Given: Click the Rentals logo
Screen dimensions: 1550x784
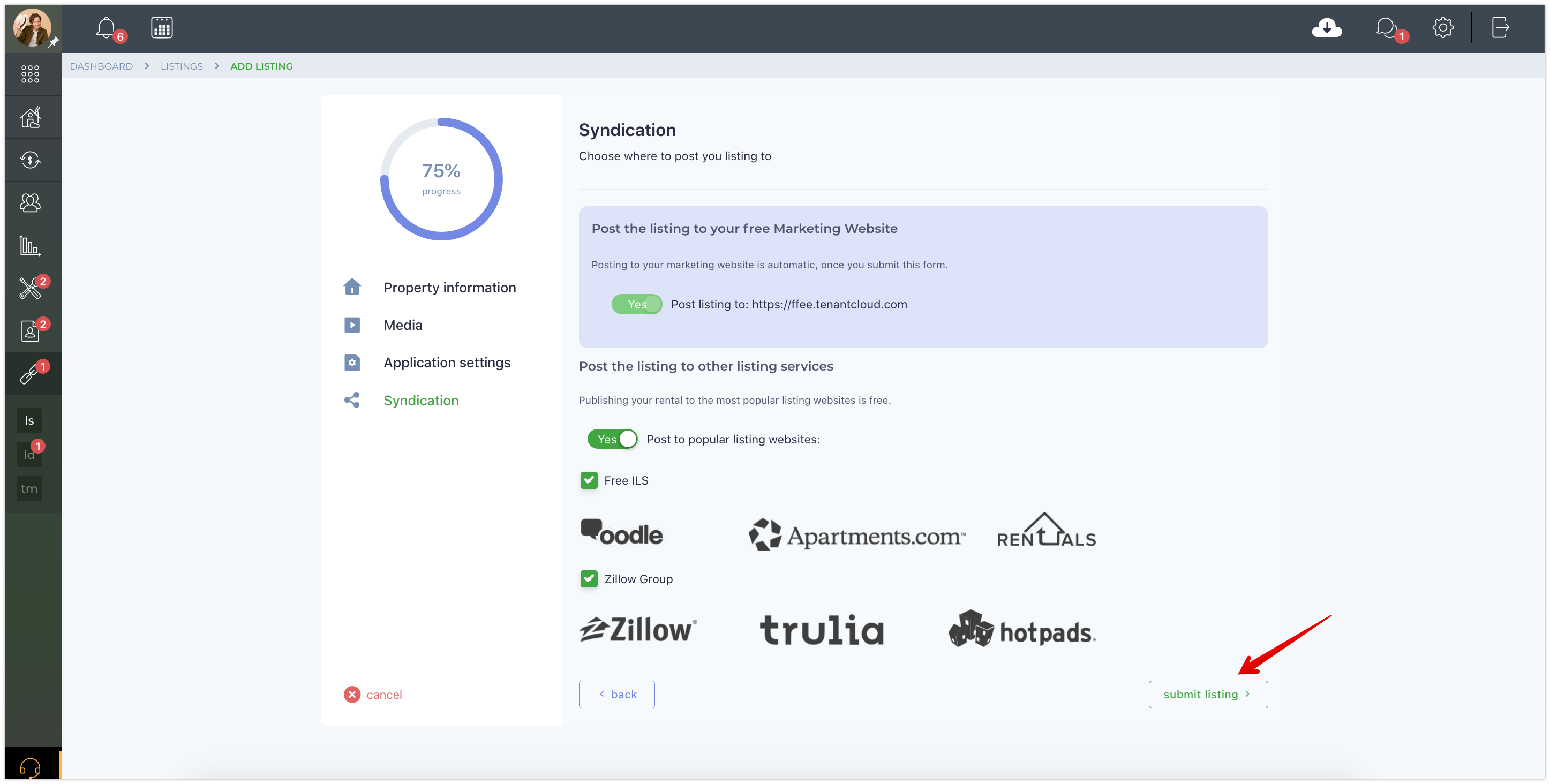Looking at the screenshot, I should [1047, 530].
